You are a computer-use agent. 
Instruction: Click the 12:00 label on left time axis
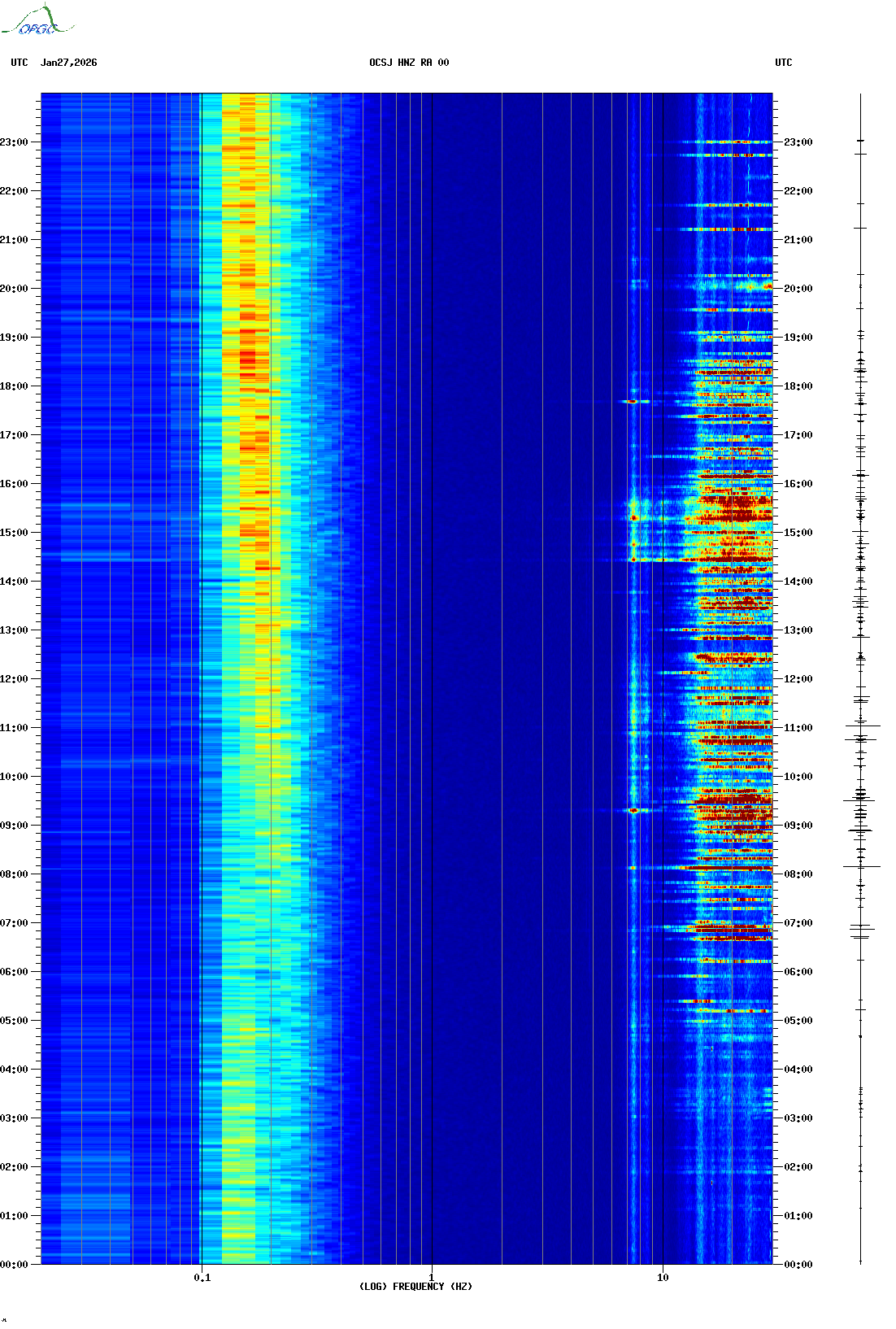(15, 679)
